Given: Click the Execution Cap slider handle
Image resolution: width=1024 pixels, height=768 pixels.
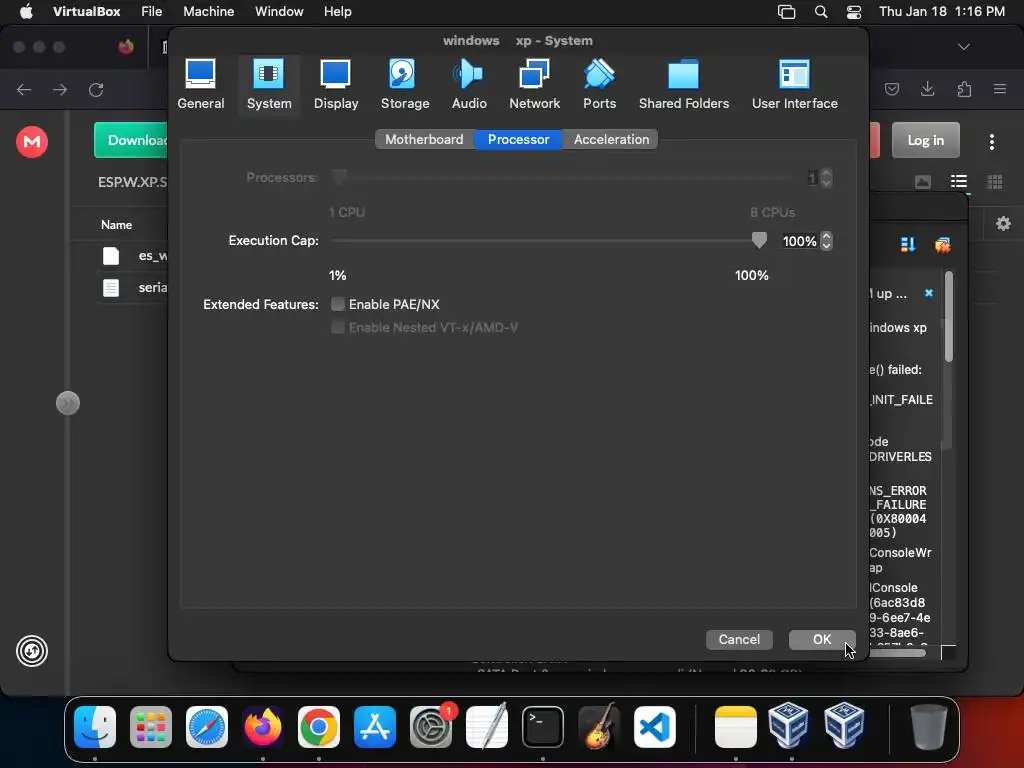Looking at the screenshot, I should (759, 240).
